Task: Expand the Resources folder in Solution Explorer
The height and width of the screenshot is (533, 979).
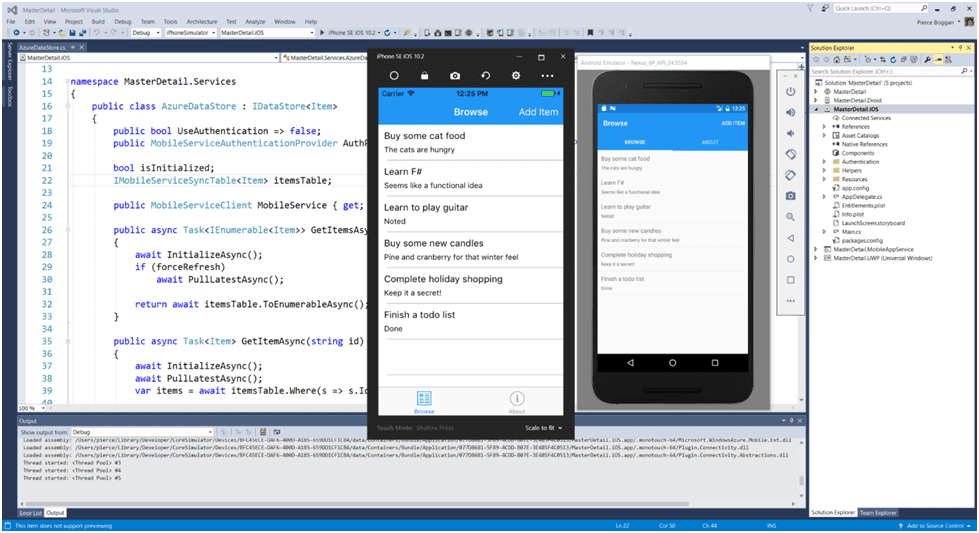Action: pyautogui.click(x=824, y=179)
